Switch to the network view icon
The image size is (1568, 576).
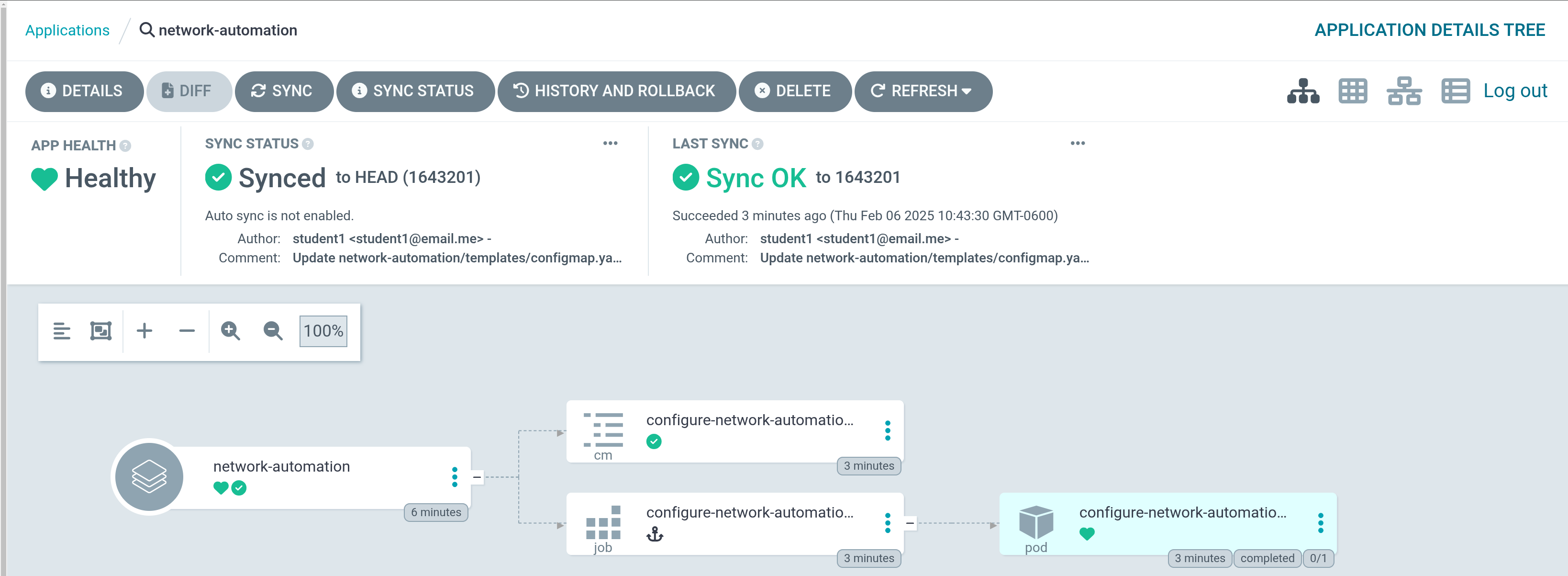click(1404, 91)
